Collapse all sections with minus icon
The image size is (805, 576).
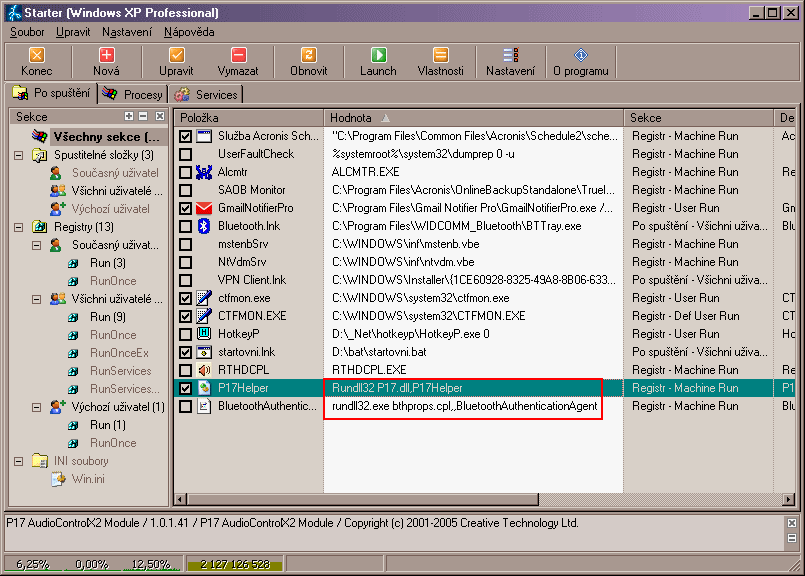pyautogui.click(x=143, y=117)
